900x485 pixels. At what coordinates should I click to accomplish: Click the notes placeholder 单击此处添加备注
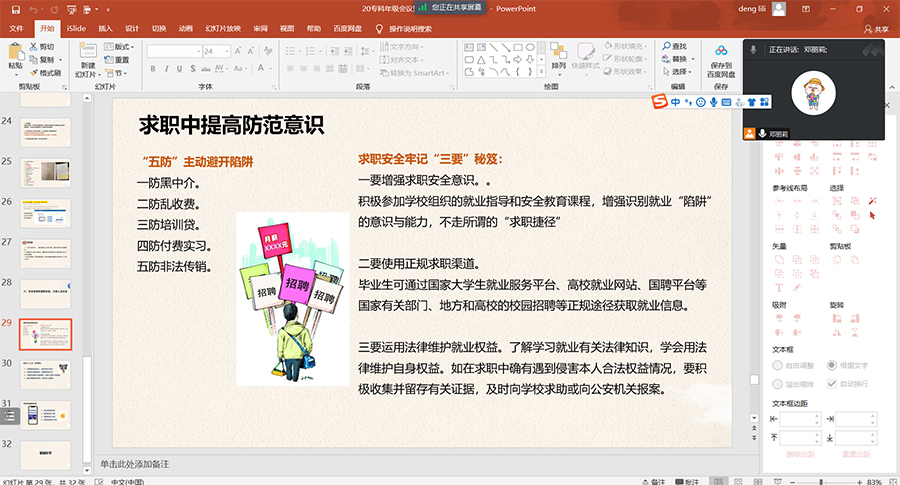(x=135, y=464)
